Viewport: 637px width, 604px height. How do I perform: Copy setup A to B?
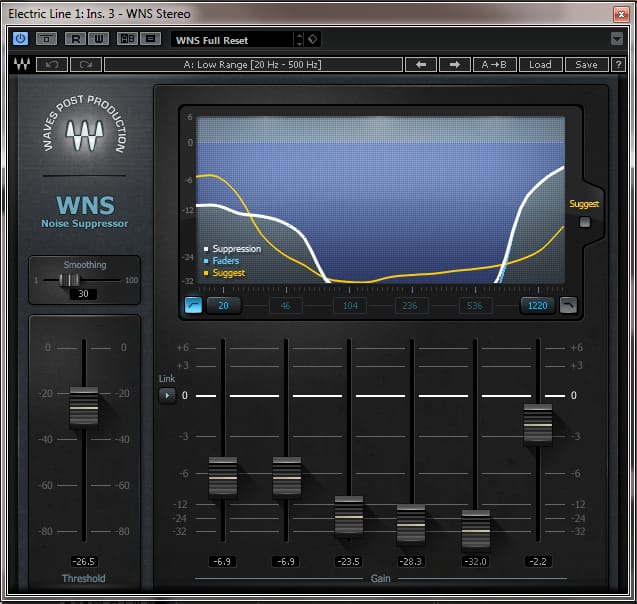point(494,65)
